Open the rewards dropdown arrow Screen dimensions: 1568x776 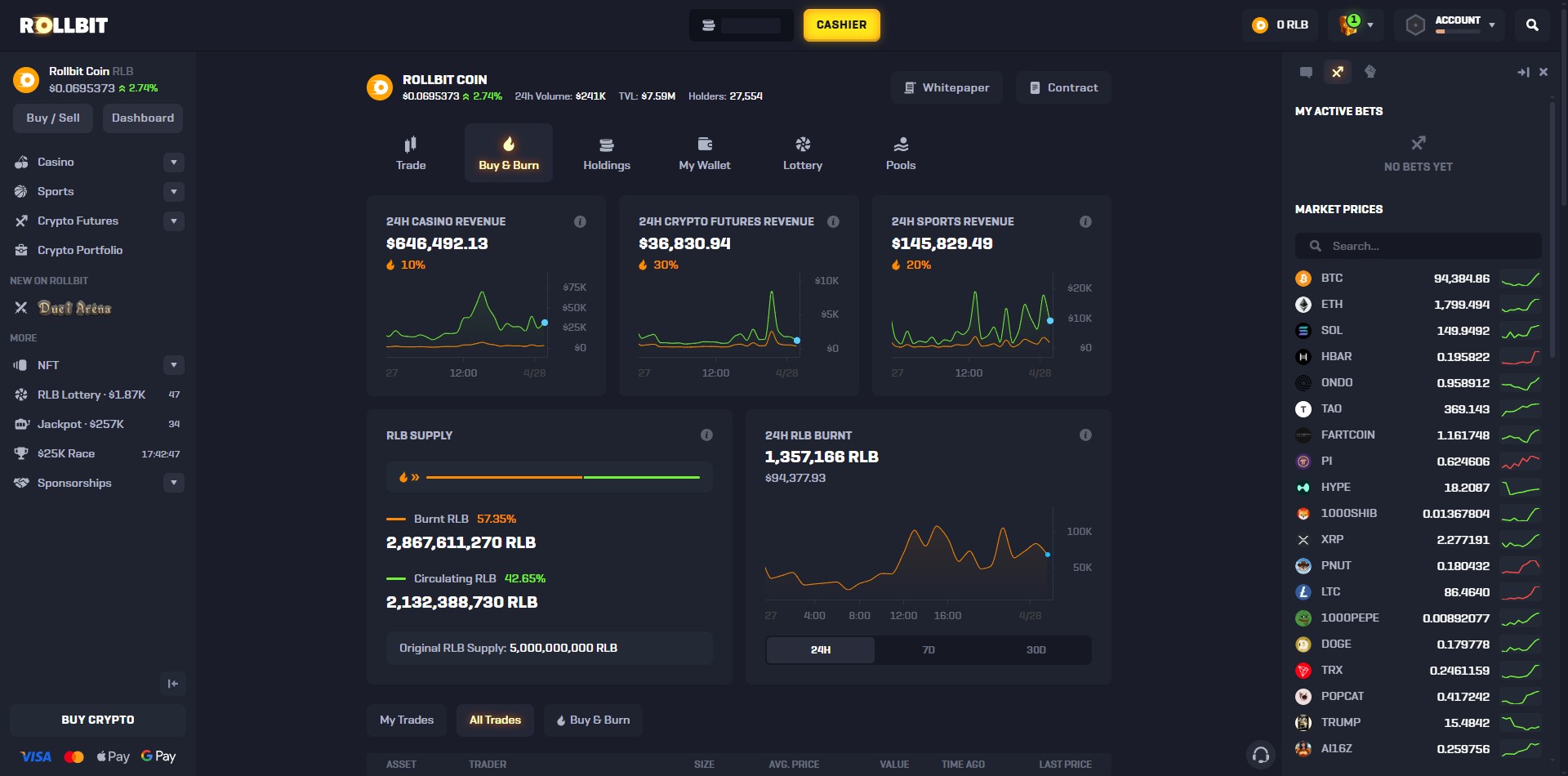click(x=1370, y=25)
